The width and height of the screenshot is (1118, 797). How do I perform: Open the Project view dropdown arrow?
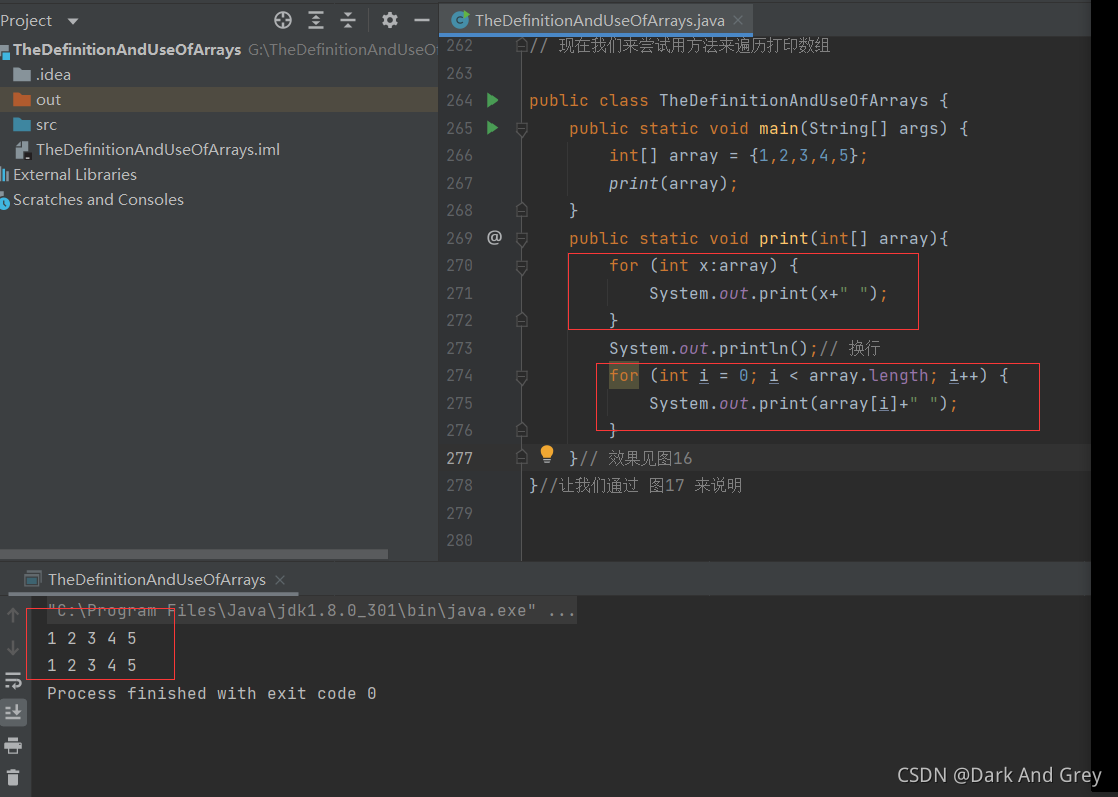(x=73, y=21)
